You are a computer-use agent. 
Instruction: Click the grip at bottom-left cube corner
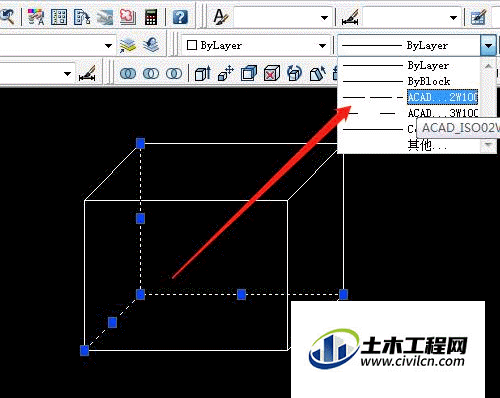84,351
